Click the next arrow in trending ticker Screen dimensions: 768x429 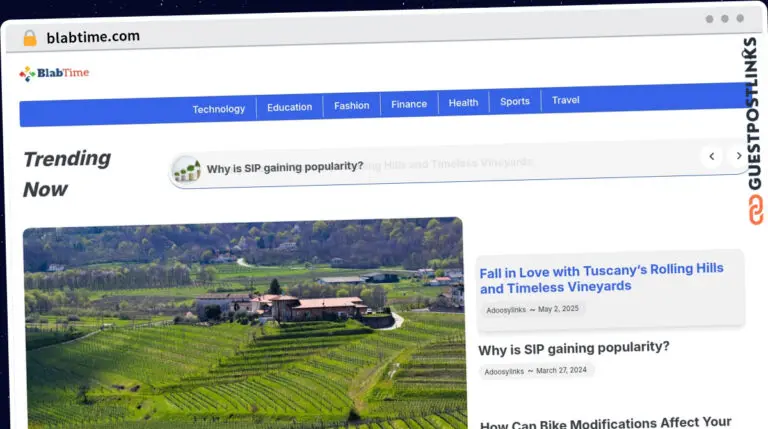click(x=739, y=156)
